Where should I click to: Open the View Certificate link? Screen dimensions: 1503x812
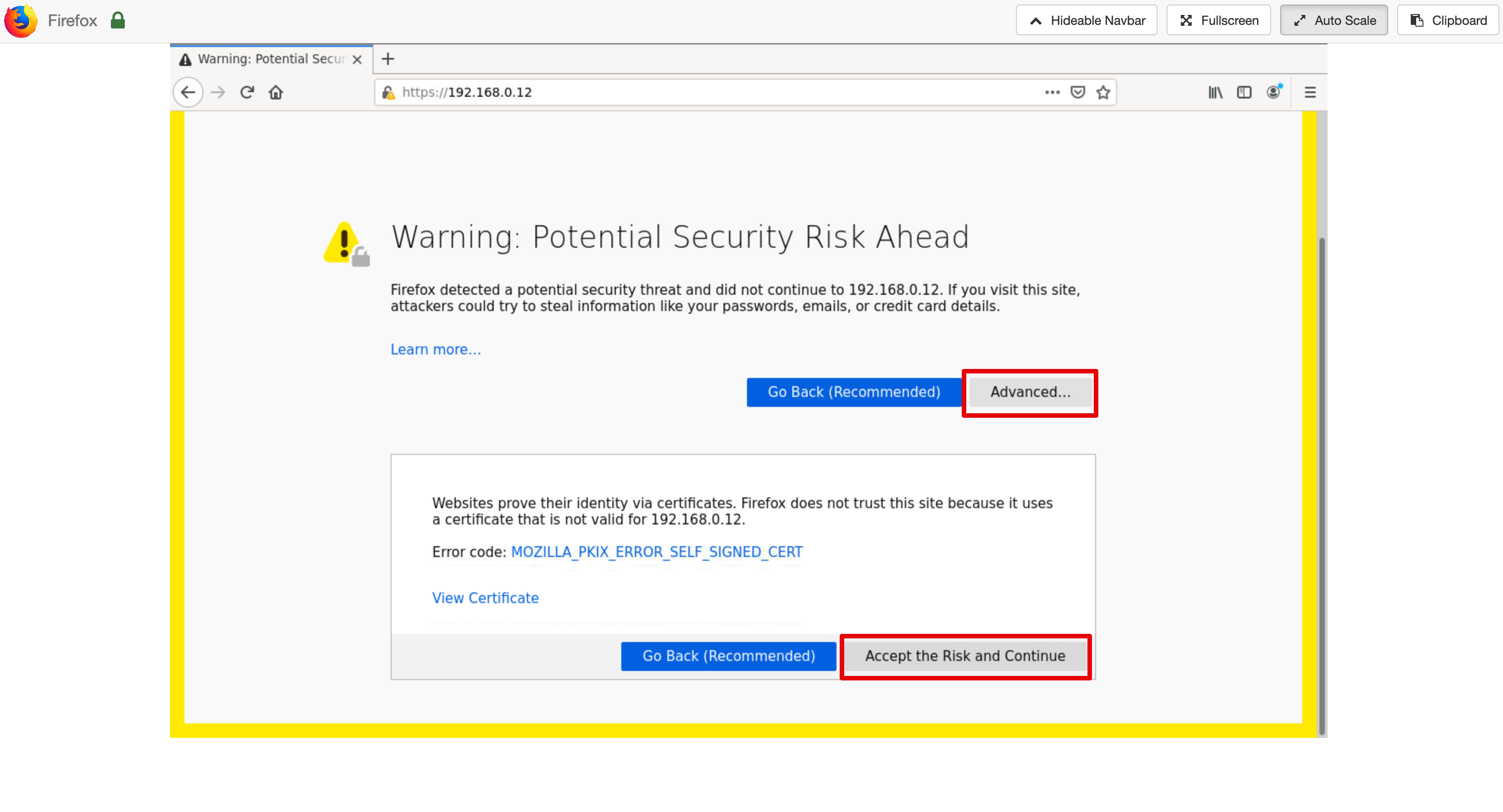click(485, 598)
